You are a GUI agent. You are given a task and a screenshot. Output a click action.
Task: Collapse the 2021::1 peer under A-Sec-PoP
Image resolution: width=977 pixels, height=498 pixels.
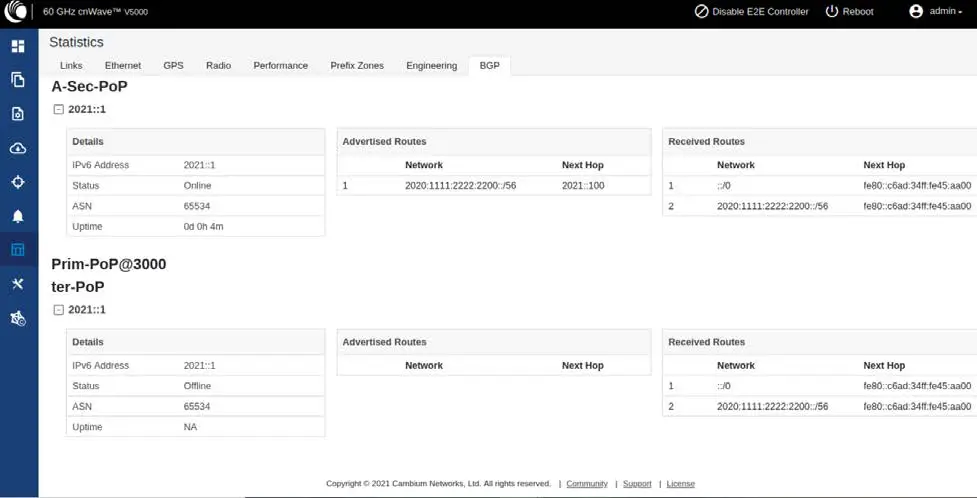[x=59, y=109]
